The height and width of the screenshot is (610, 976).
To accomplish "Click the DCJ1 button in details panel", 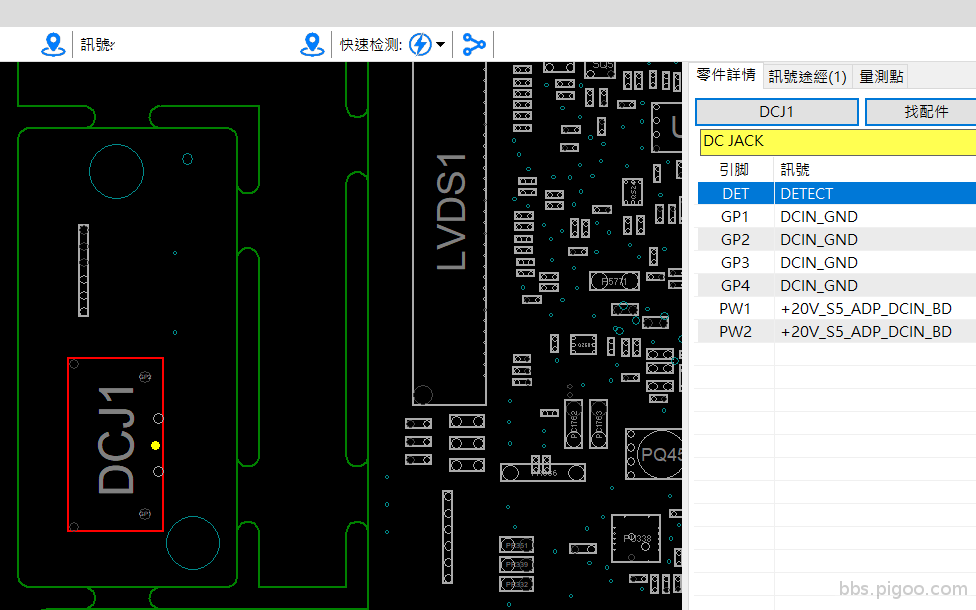I will tap(777, 111).
